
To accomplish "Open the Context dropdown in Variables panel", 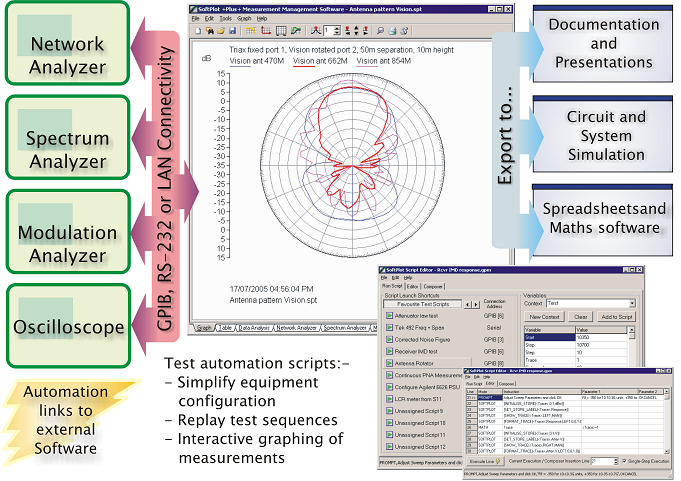I will coord(632,303).
